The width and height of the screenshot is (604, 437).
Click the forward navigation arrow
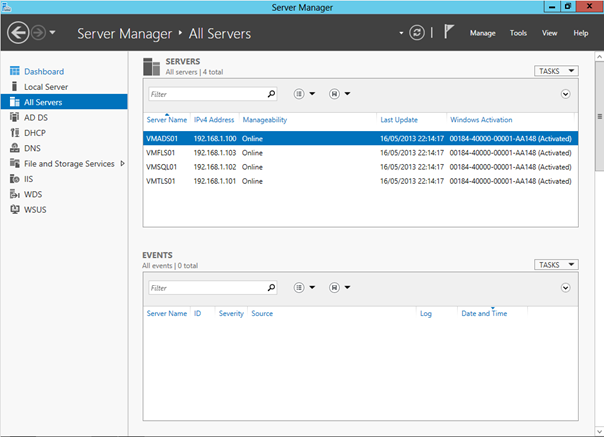pyautogui.click(x=39, y=33)
